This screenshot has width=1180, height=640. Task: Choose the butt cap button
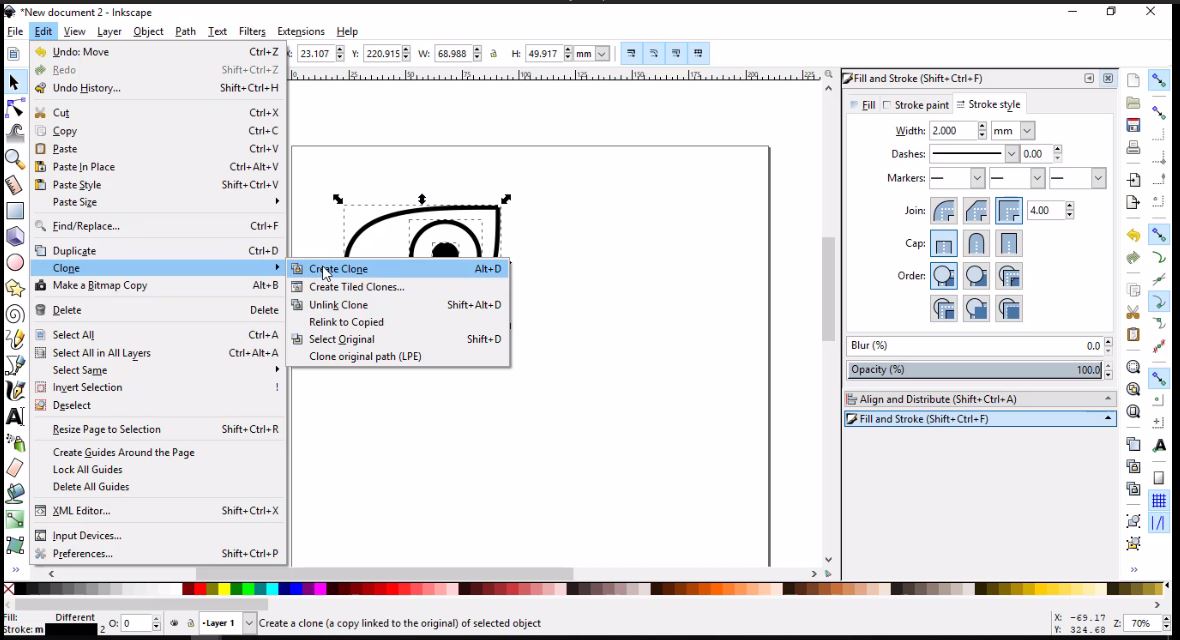(x=944, y=243)
